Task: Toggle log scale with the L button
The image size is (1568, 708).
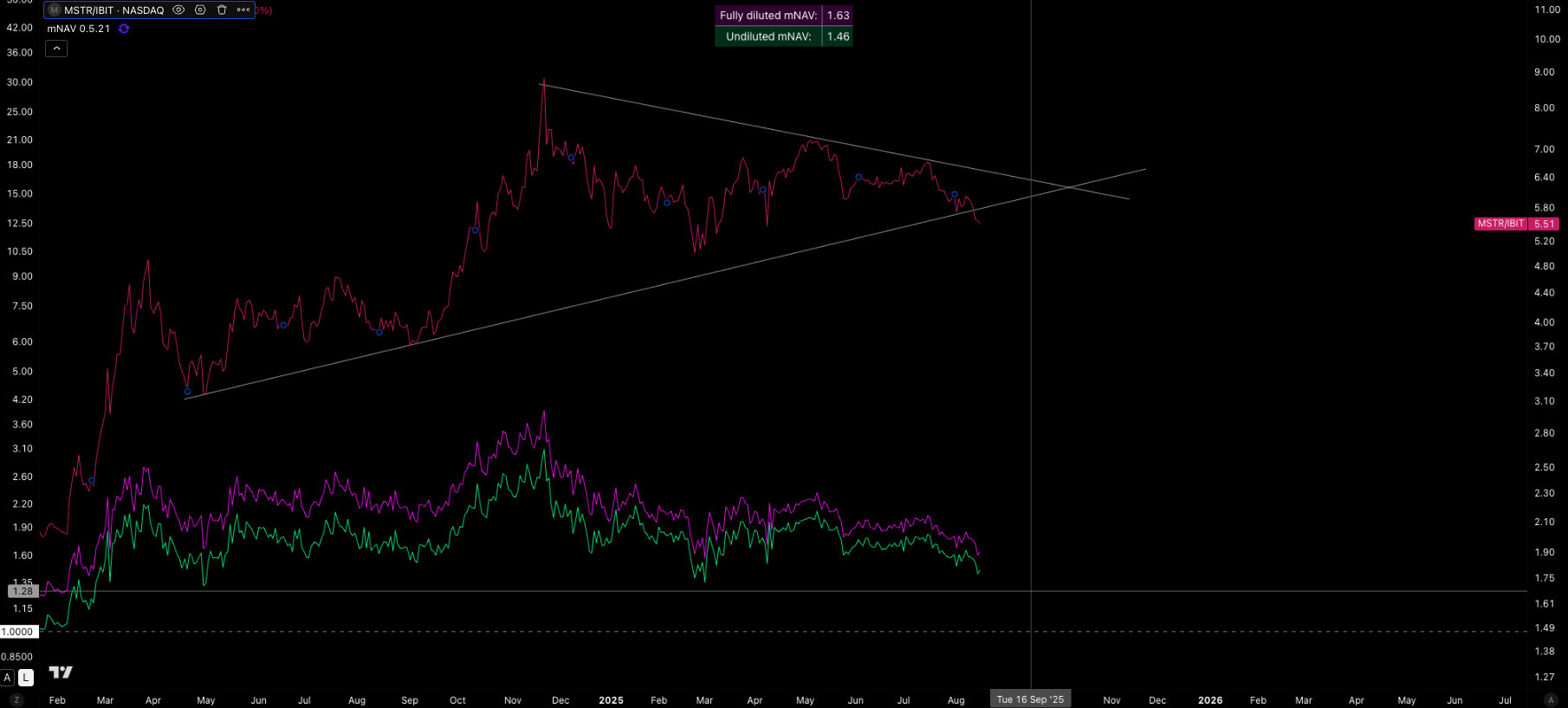Action: tap(26, 678)
